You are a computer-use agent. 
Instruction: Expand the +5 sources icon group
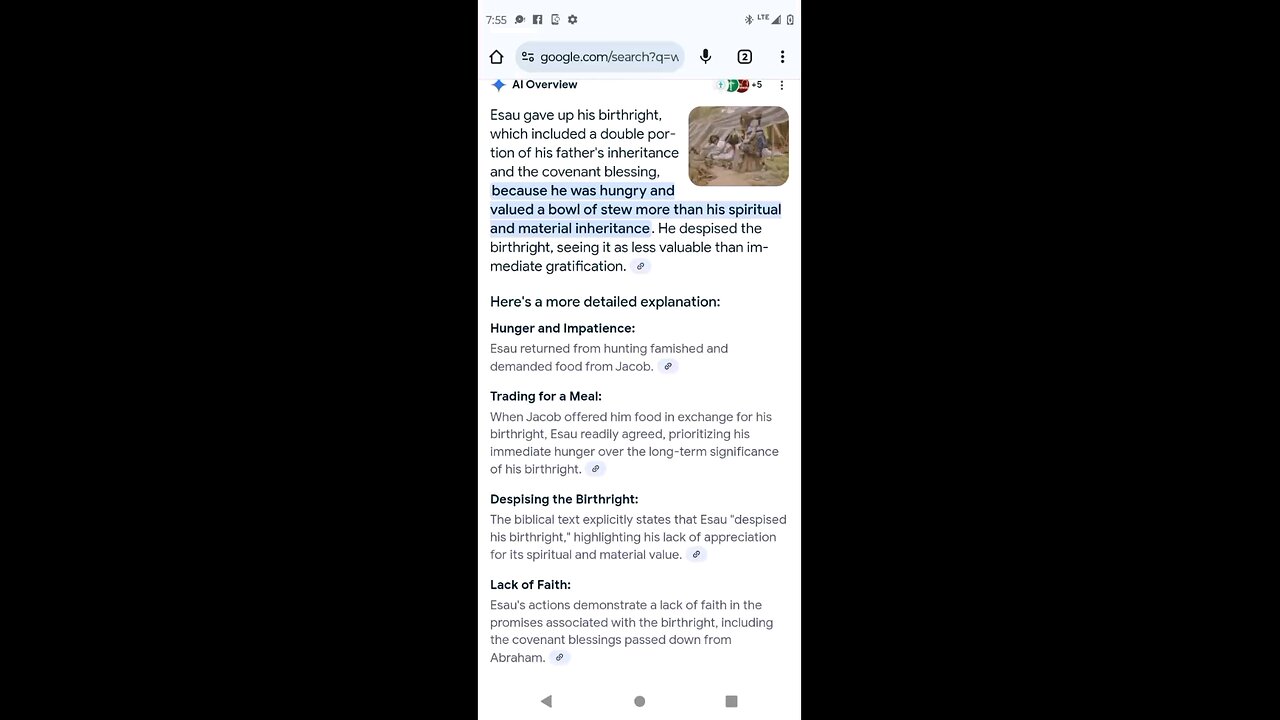pos(738,85)
